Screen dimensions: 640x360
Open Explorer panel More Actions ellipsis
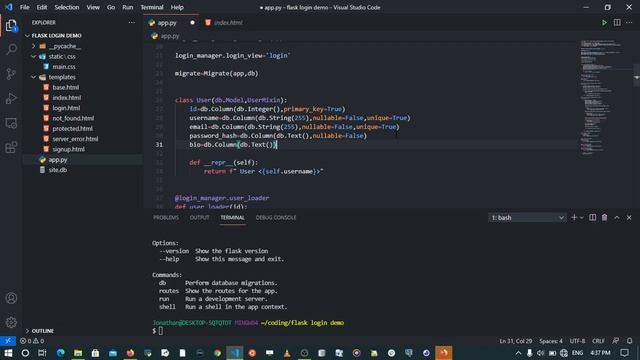click(131, 22)
